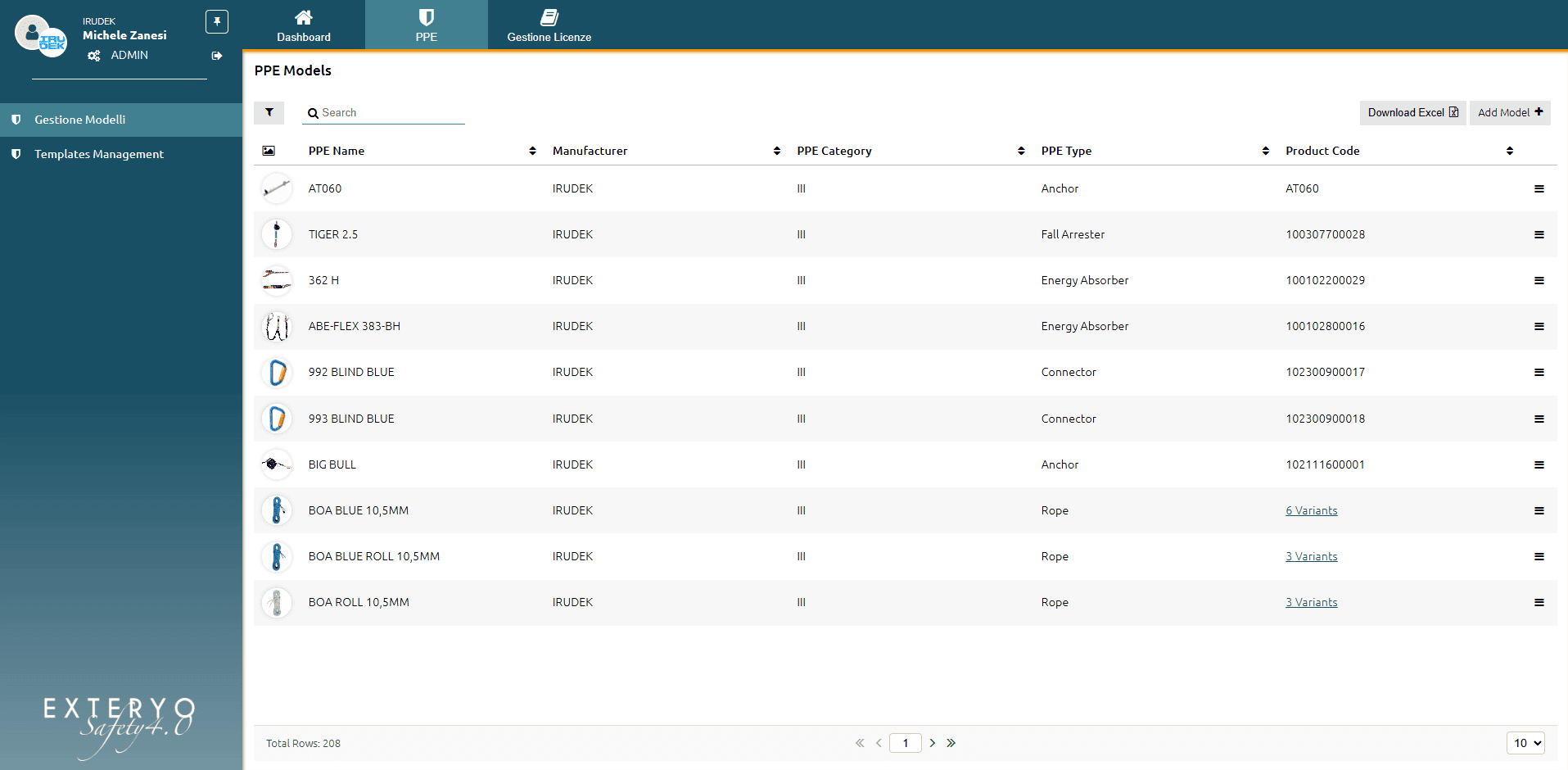Viewport: 1568px width, 770px height.
Task: Open row menu for BOA ROLL 10,5MM
Action: [1539, 602]
